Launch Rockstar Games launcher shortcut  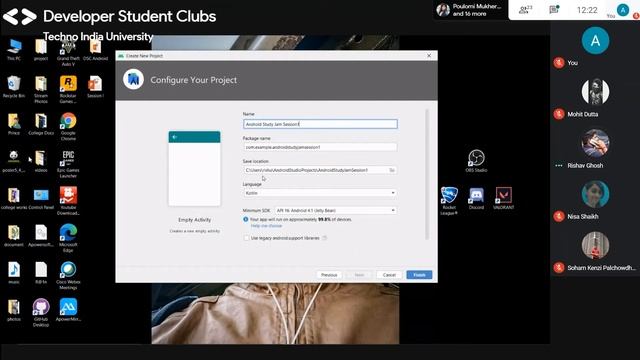click(x=68, y=90)
